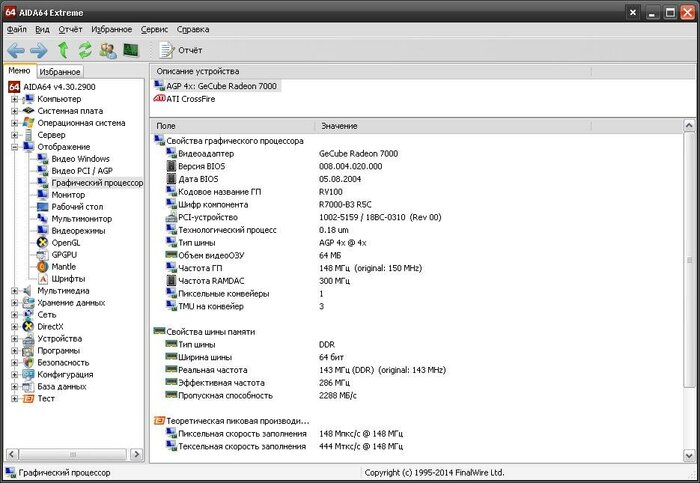Screen dimensions: 700x483
Task: Click the Отчёт toolbar button
Action: (x=181, y=50)
